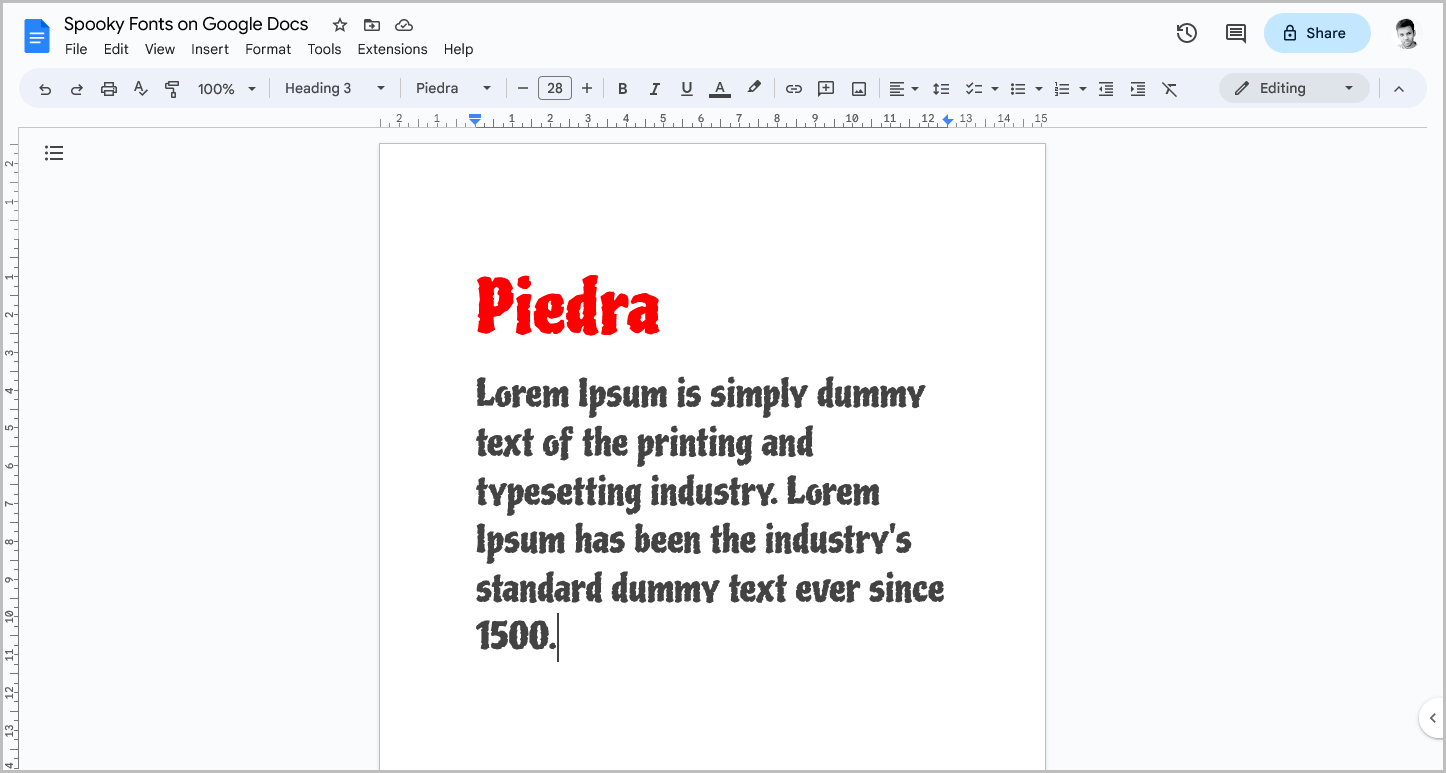Open the Heading 3 styles dropdown
This screenshot has width=1446, height=773.
tap(334, 88)
